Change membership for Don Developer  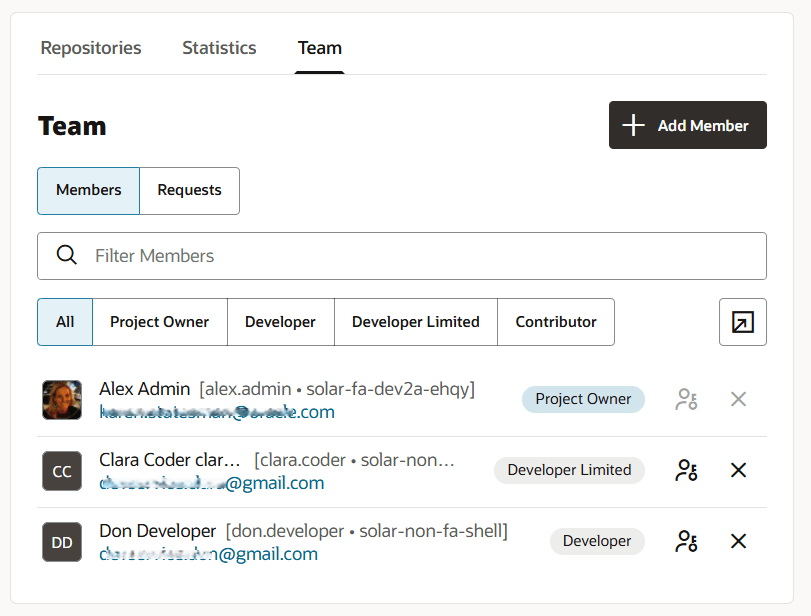686,541
